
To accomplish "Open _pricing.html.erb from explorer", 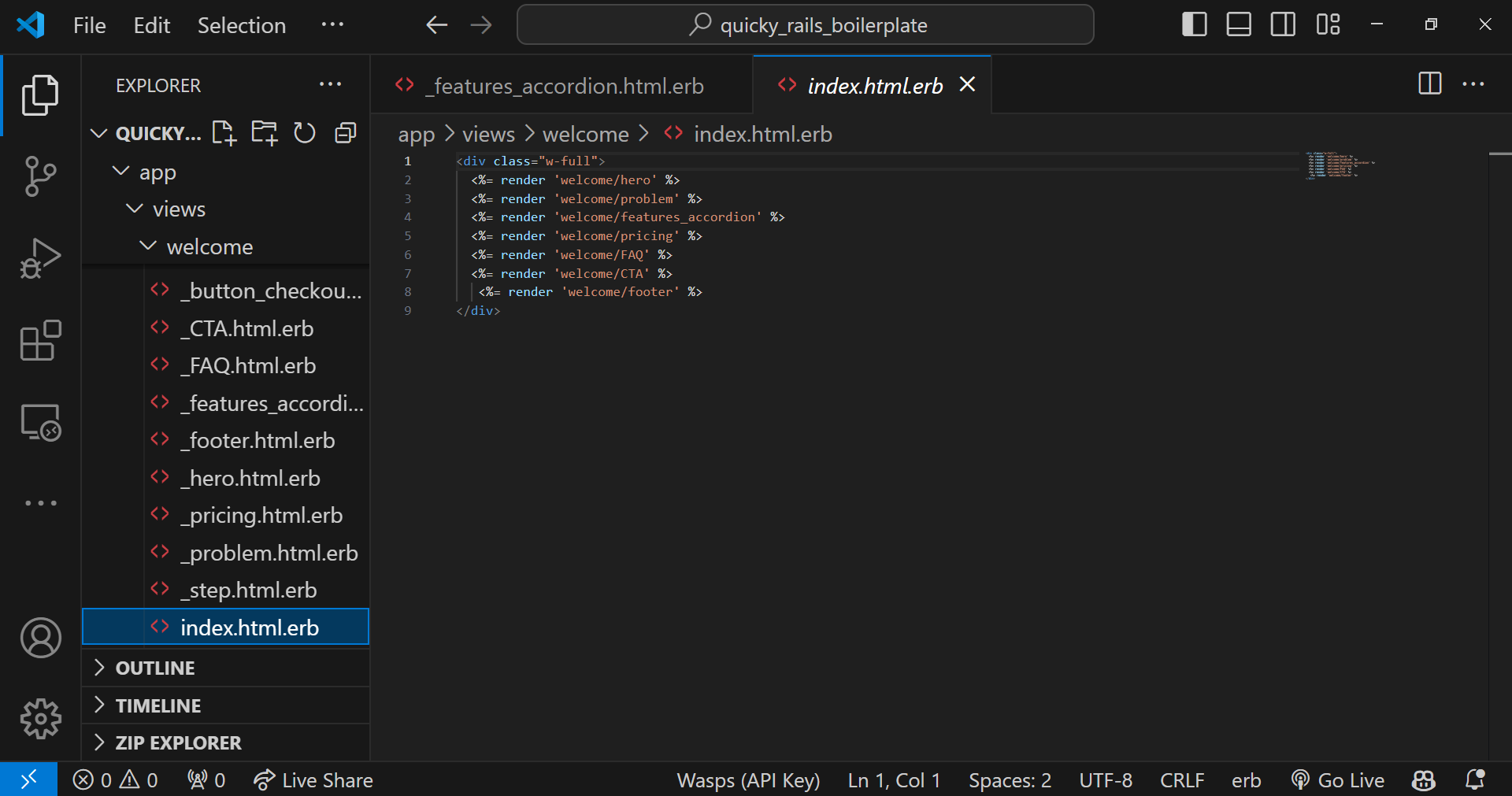I will tap(225, 515).
